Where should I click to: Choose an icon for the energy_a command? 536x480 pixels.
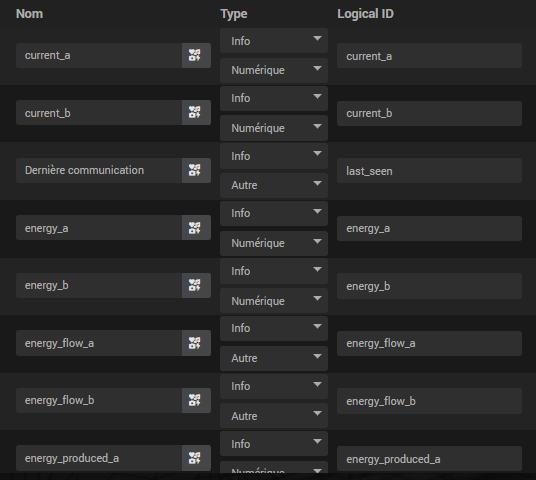196,228
